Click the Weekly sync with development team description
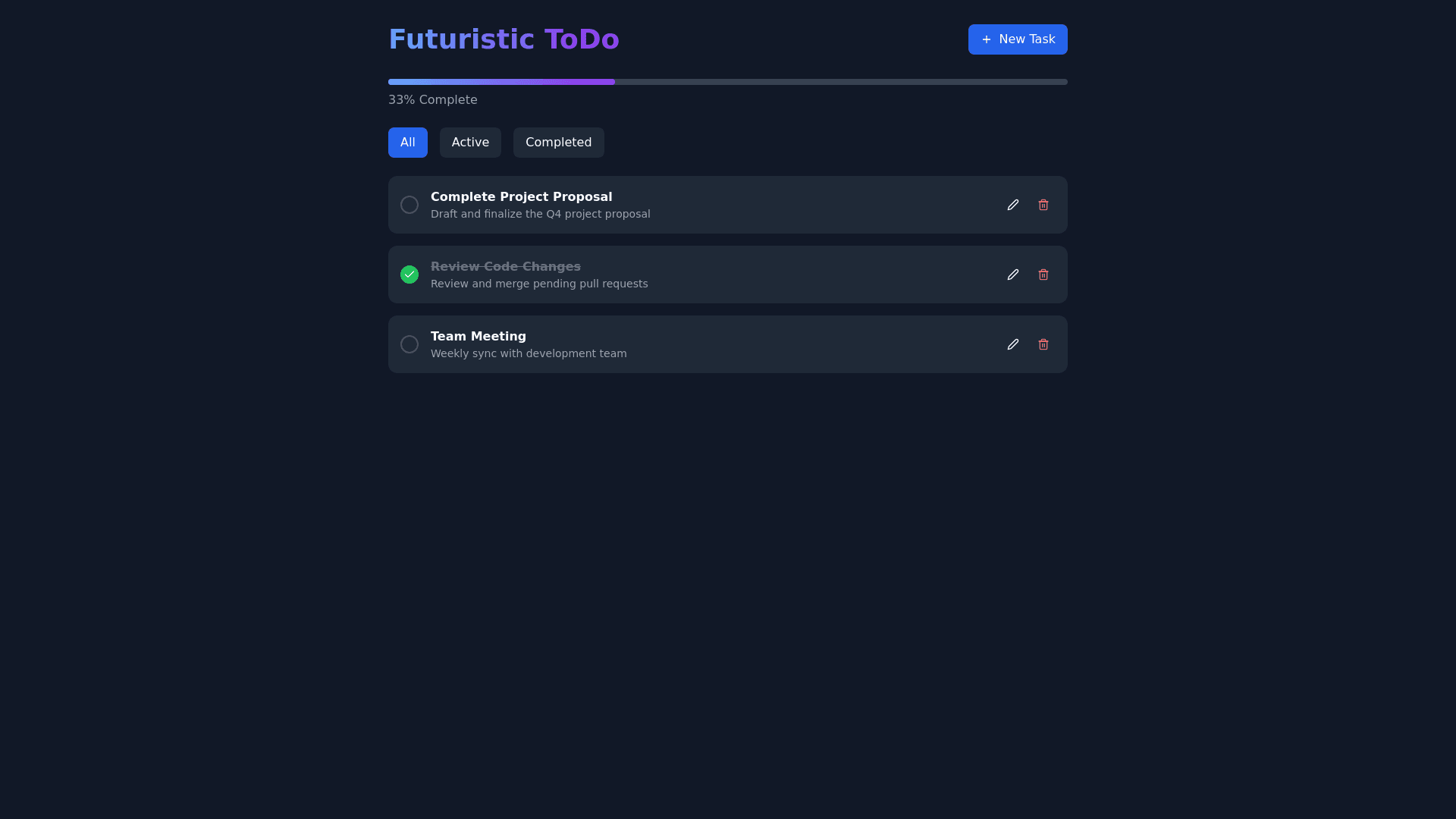 tap(529, 354)
